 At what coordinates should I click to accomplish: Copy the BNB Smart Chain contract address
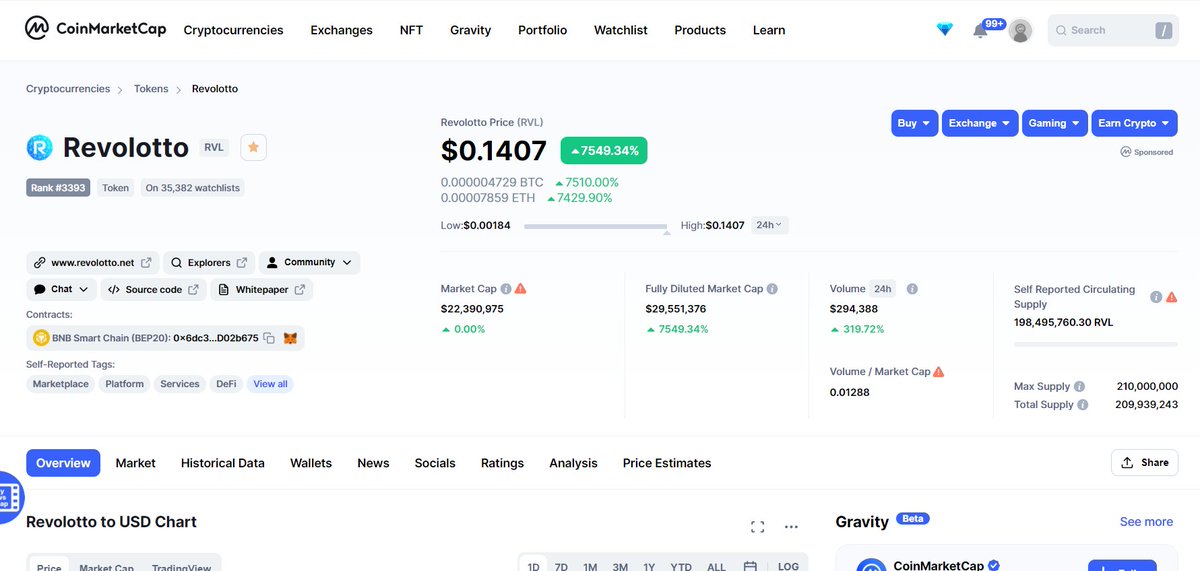[269, 338]
